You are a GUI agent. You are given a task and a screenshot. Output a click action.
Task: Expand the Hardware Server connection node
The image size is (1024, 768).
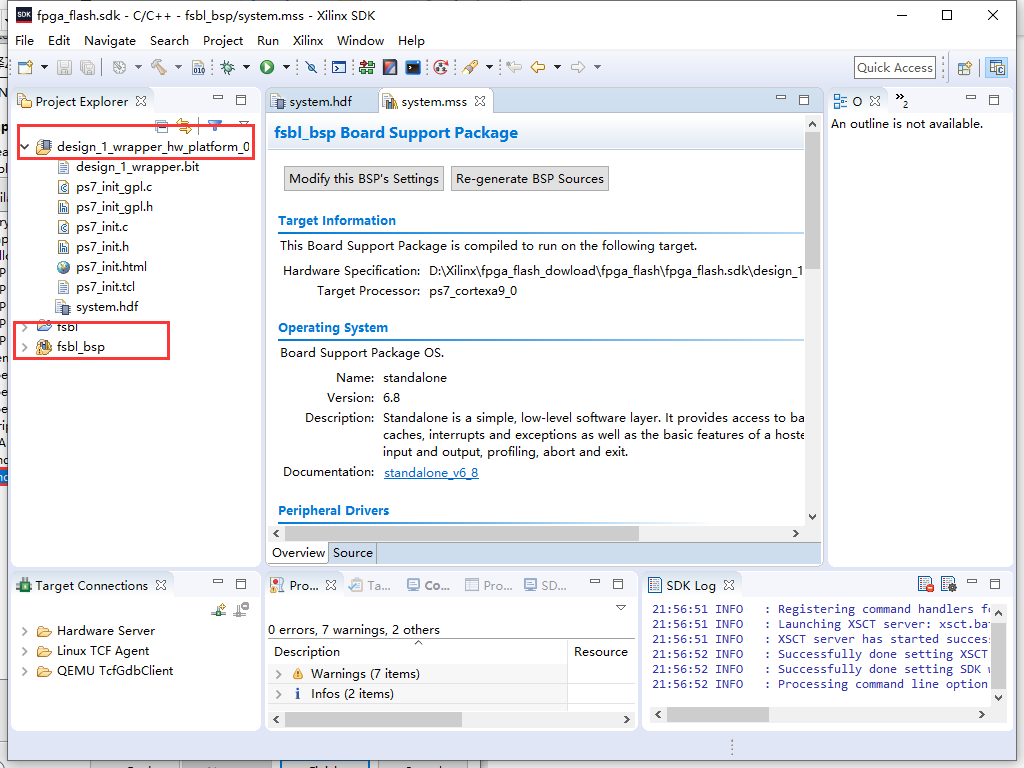pyautogui.click(x=25, y=631)
